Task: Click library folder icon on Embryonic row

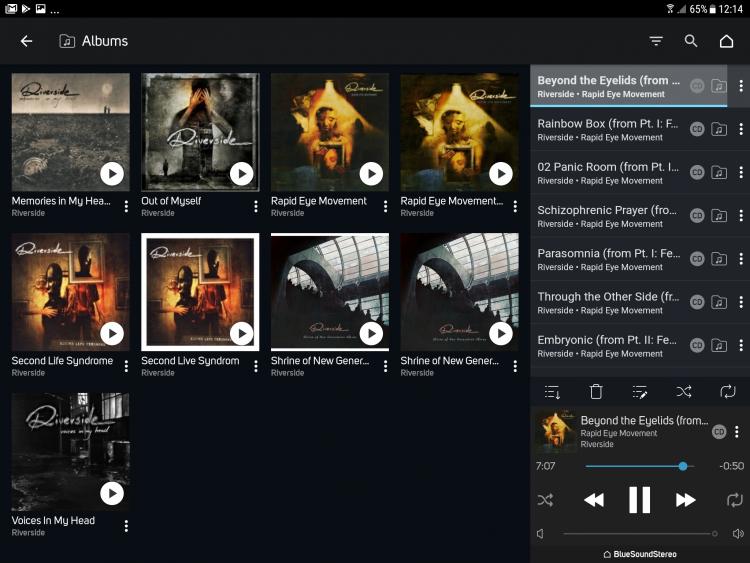Action: tap(719, 345)
